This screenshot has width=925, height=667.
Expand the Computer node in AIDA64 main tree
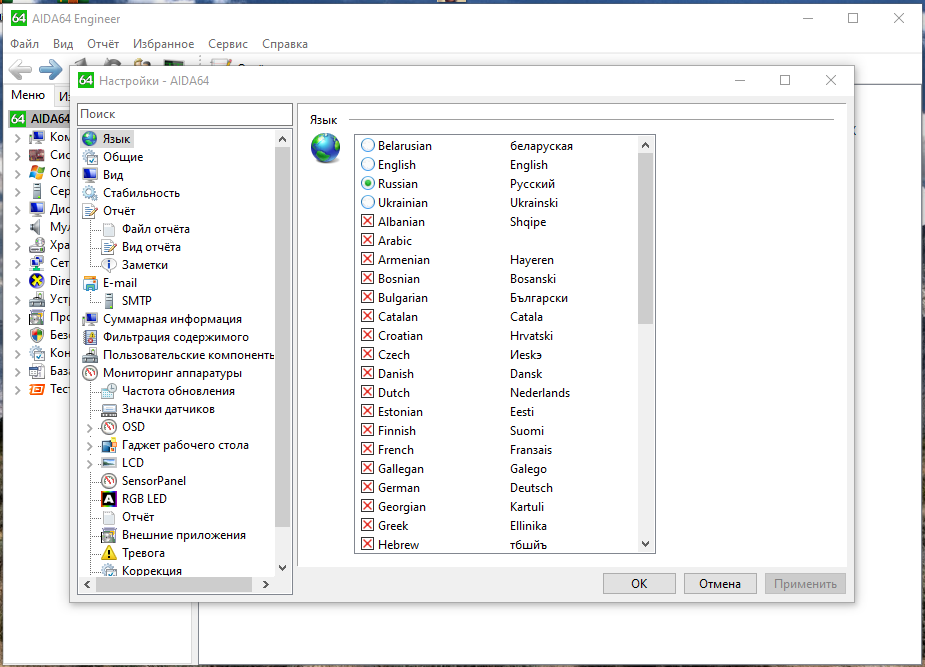click(17, 139)
